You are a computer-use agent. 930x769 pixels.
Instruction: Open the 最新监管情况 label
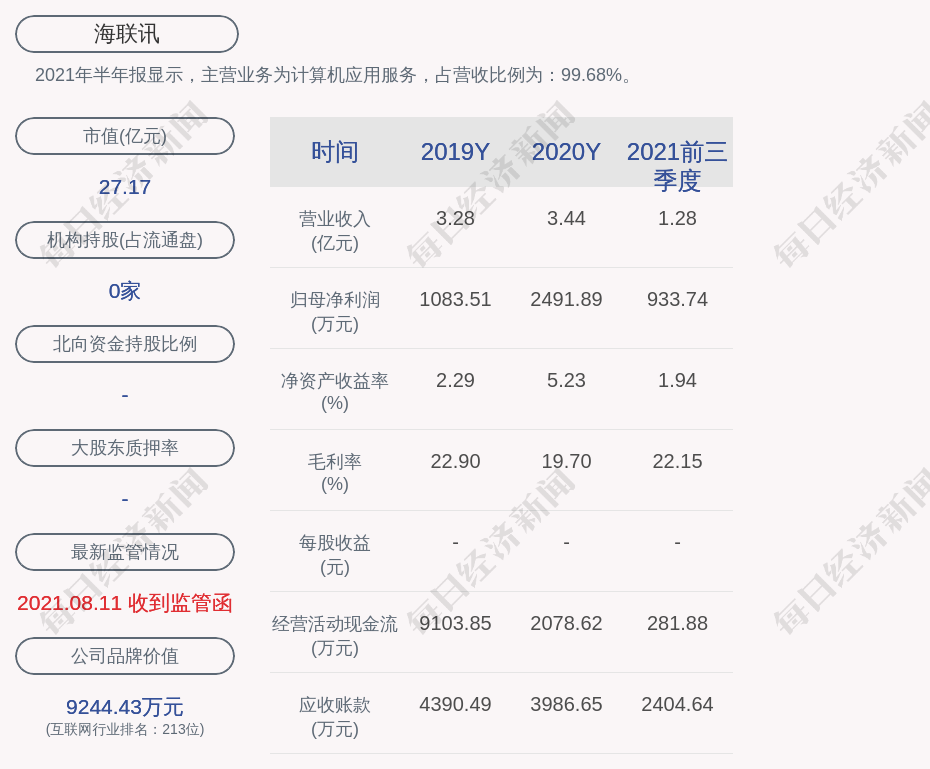click(x=125, y=552)
